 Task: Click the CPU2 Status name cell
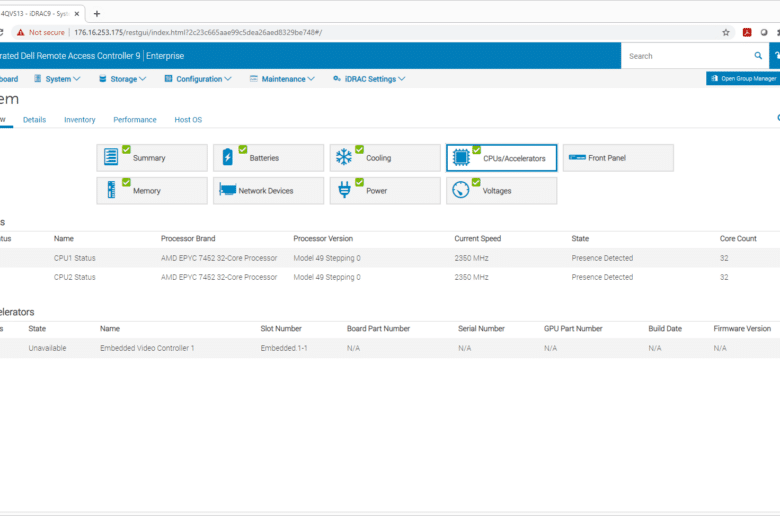(75, 277)
